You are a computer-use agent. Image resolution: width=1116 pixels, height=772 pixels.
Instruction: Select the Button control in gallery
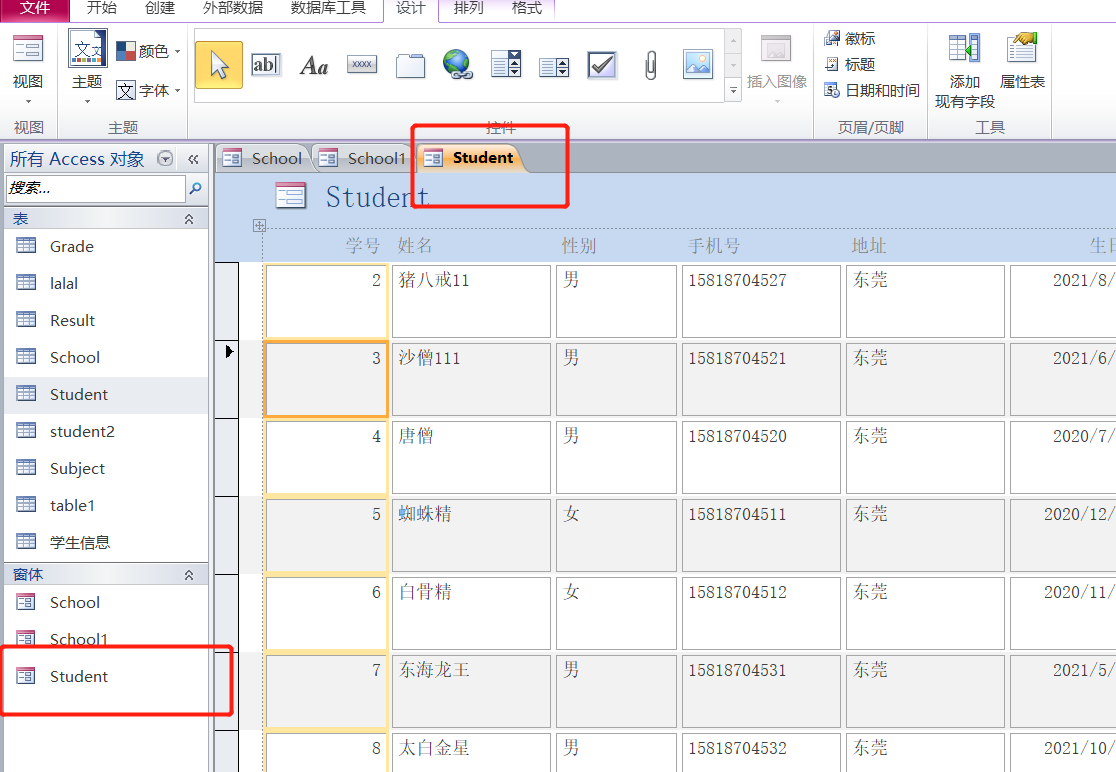362,65
